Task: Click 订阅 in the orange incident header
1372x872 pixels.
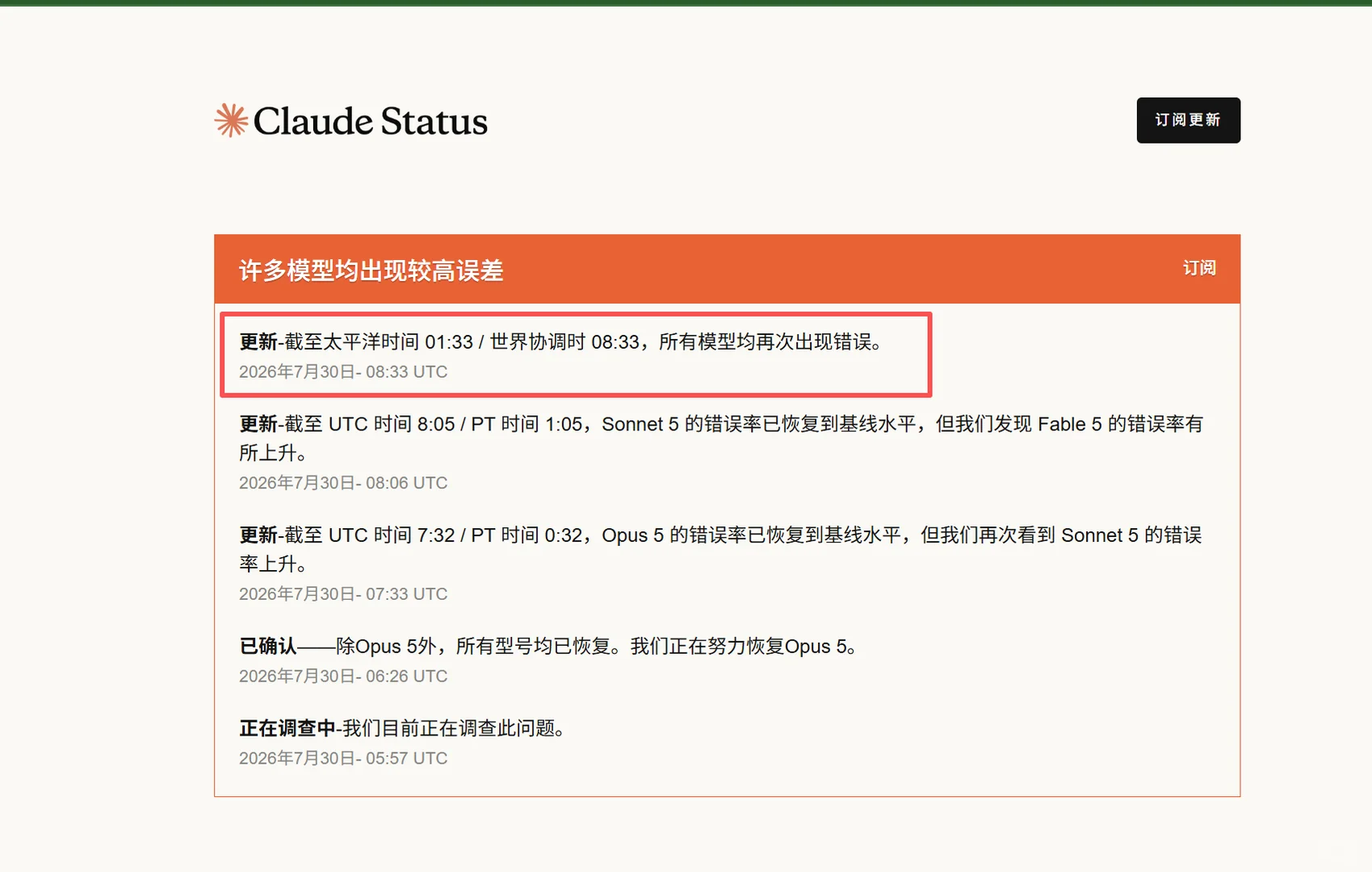Action: pyautogui.click(x=1199, y=268)
